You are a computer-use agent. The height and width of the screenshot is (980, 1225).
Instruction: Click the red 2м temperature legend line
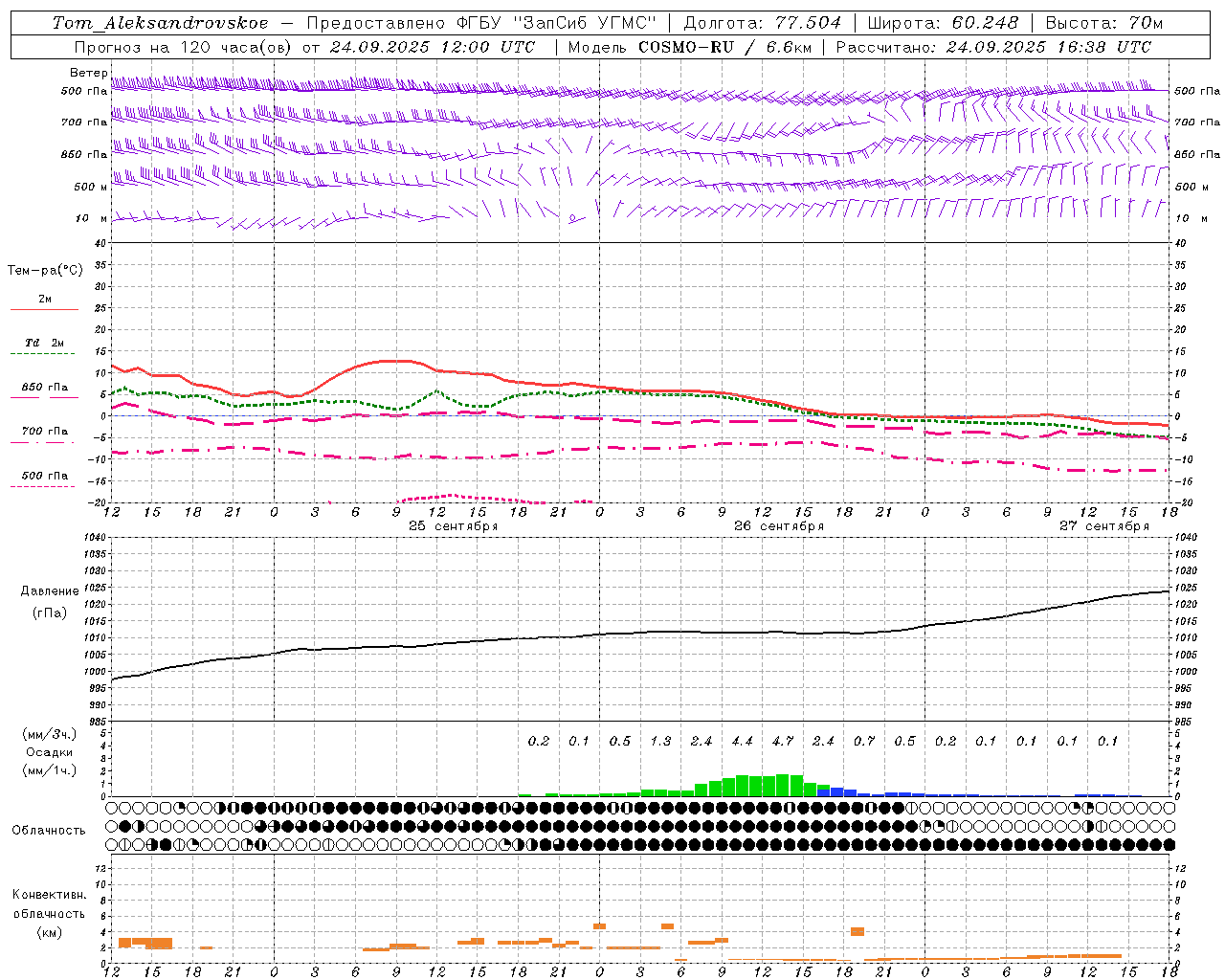[44, 310]
